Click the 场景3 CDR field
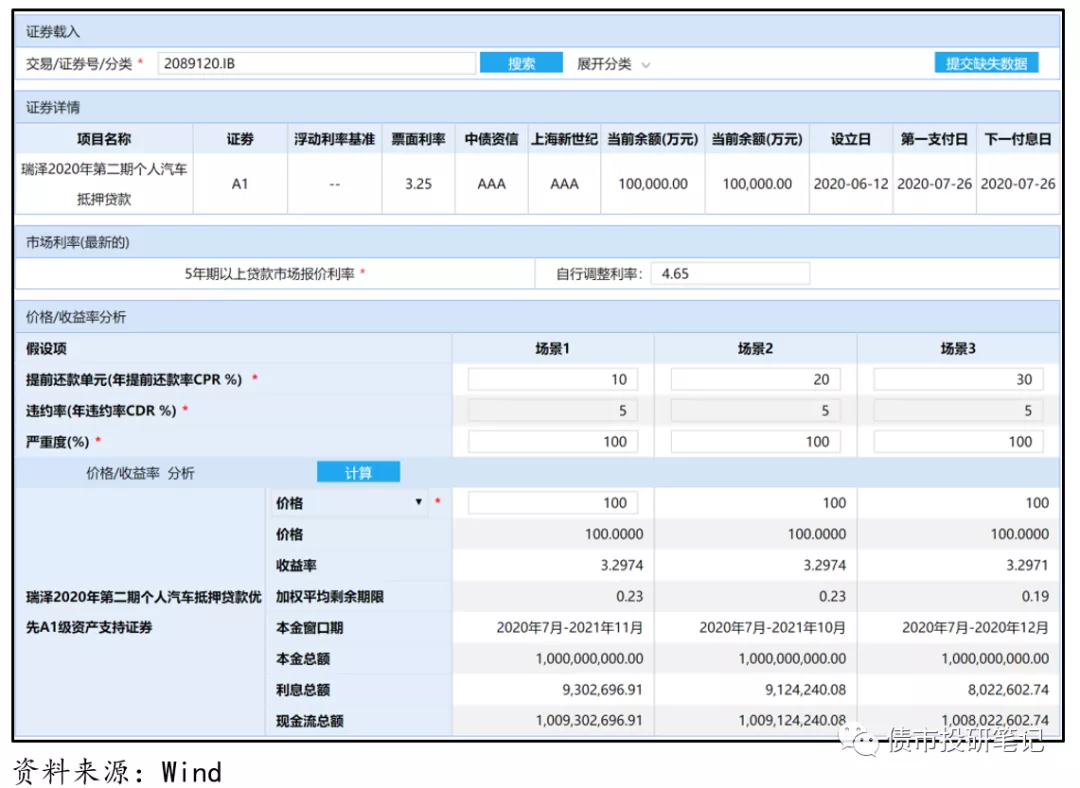 (x=958, y=411)
